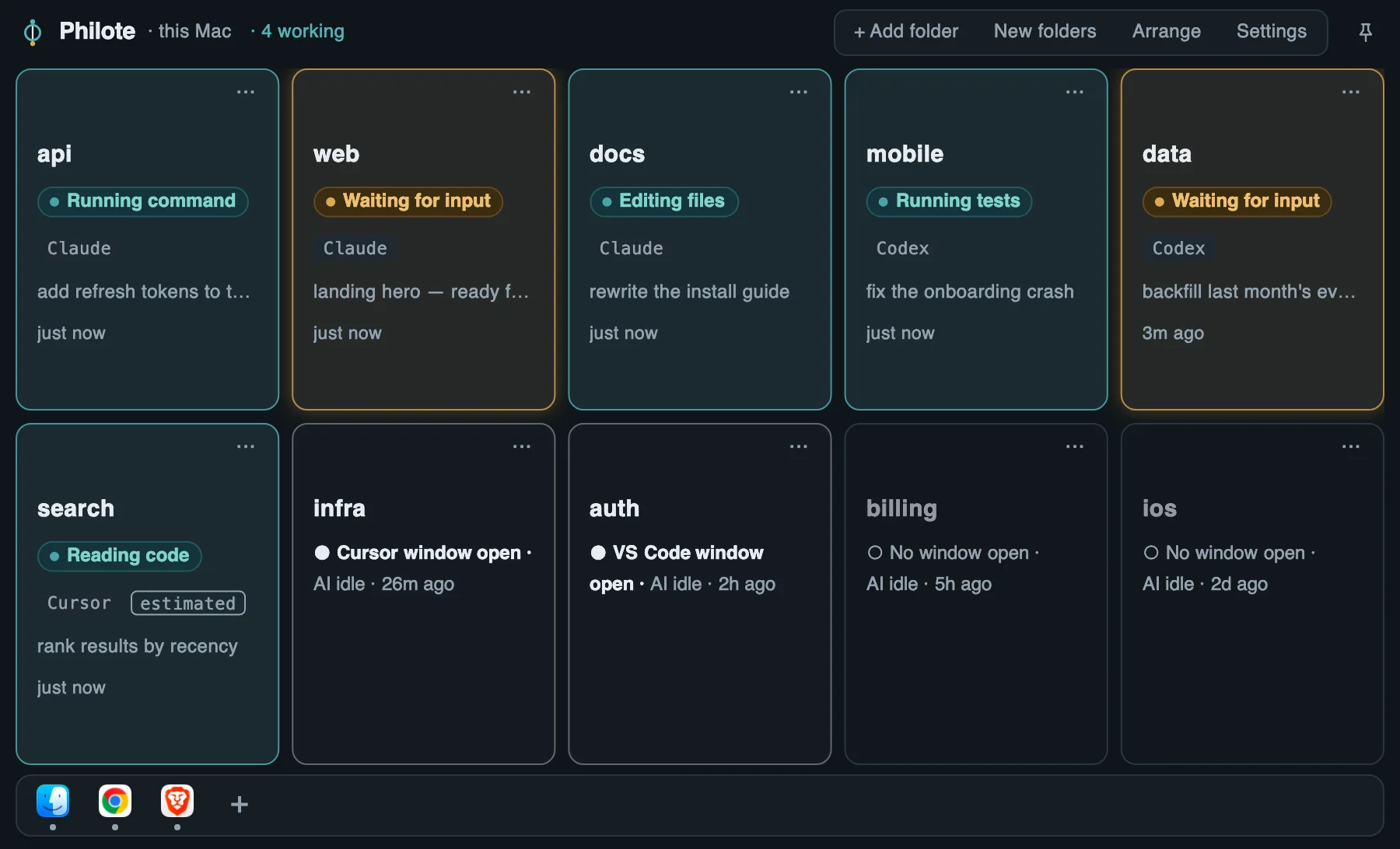Open the infra card's more options menu
The height and width of the screenshot is (849, 1400).
(522, 446)
